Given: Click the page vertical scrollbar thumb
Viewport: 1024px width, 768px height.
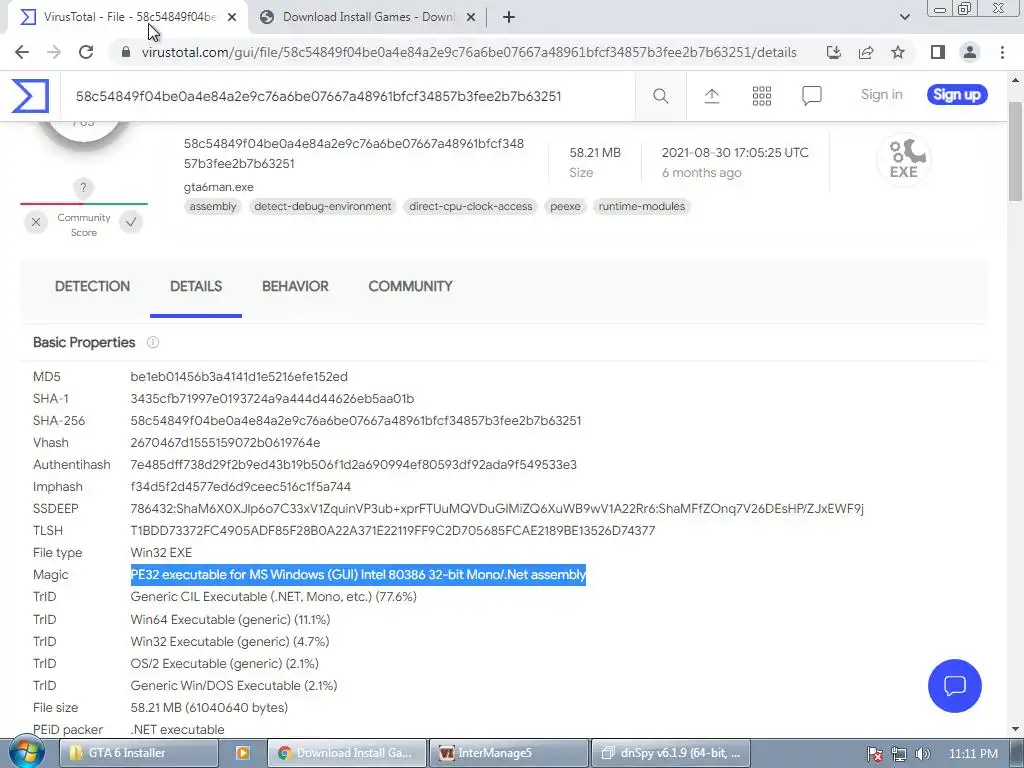Looking at the screenshot, I should pyautogui.click(x=1016, y=151).
